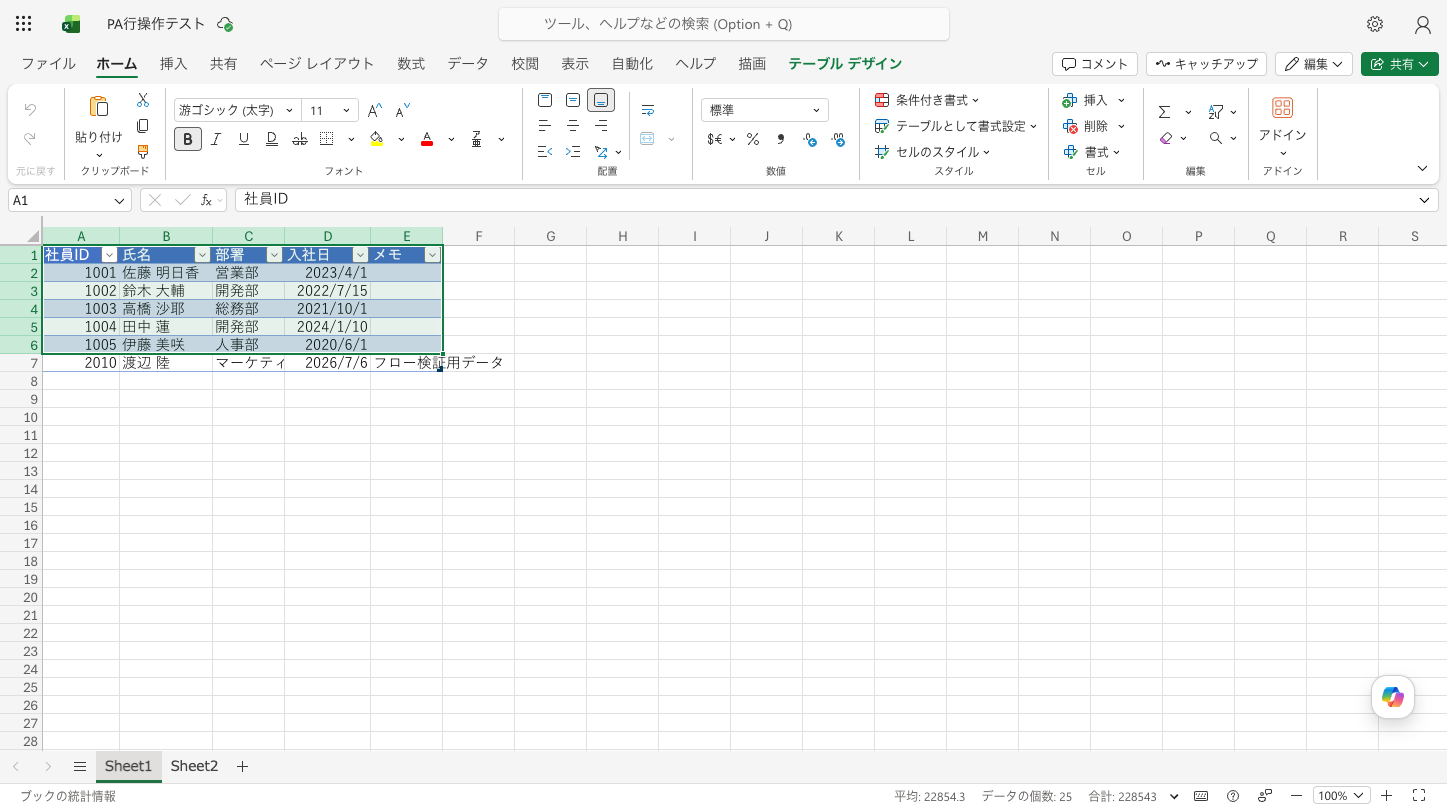This screenshot has height=806, width=1447.
Task: Open the Copilot floating button
Action: tap(1393, 697)
